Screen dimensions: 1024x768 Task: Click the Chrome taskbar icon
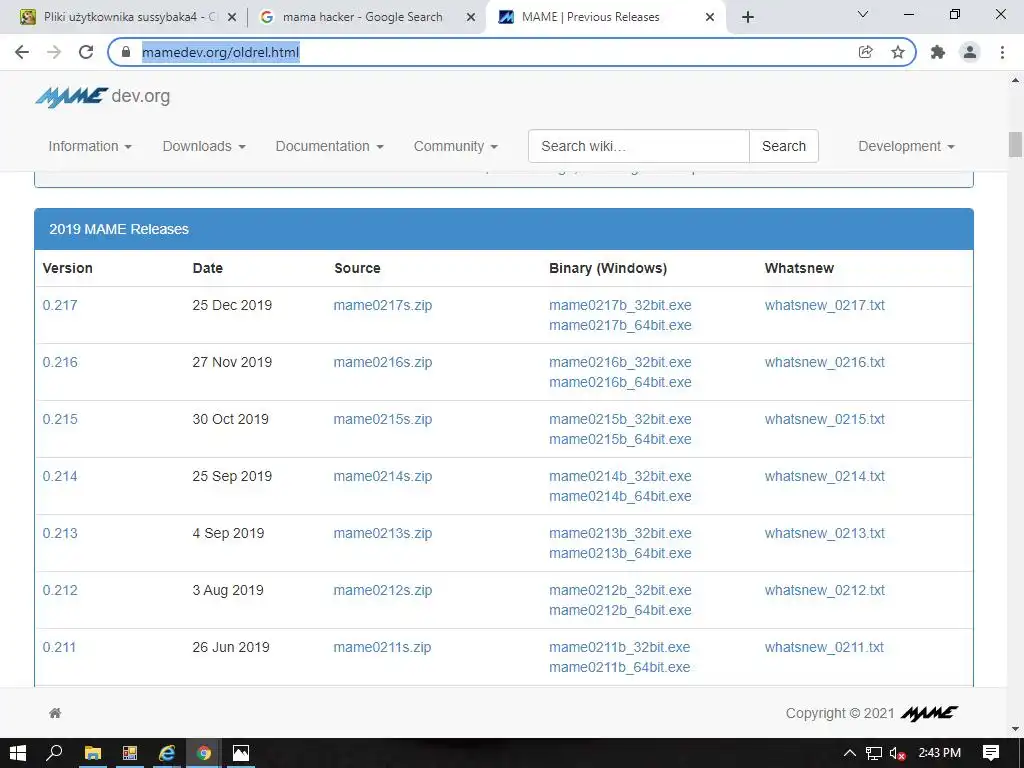tap(204, 753)
